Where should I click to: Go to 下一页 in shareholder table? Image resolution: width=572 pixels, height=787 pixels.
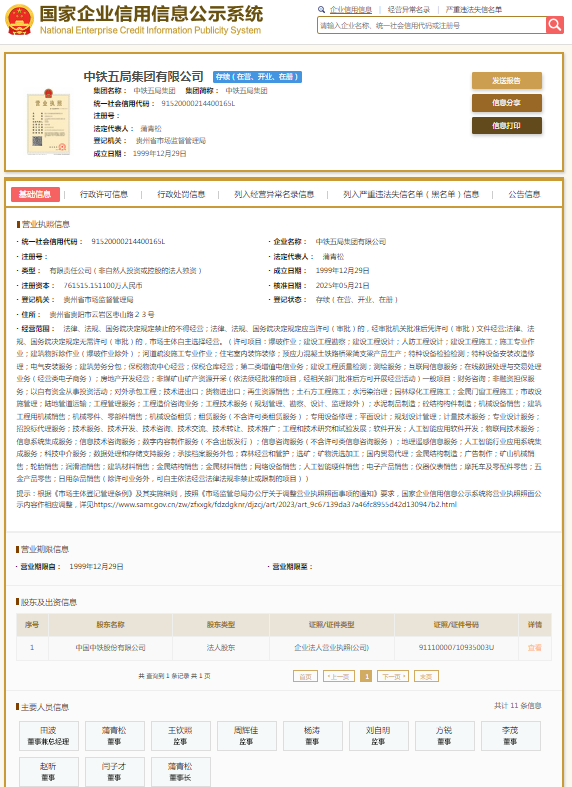tap(393, 676)
